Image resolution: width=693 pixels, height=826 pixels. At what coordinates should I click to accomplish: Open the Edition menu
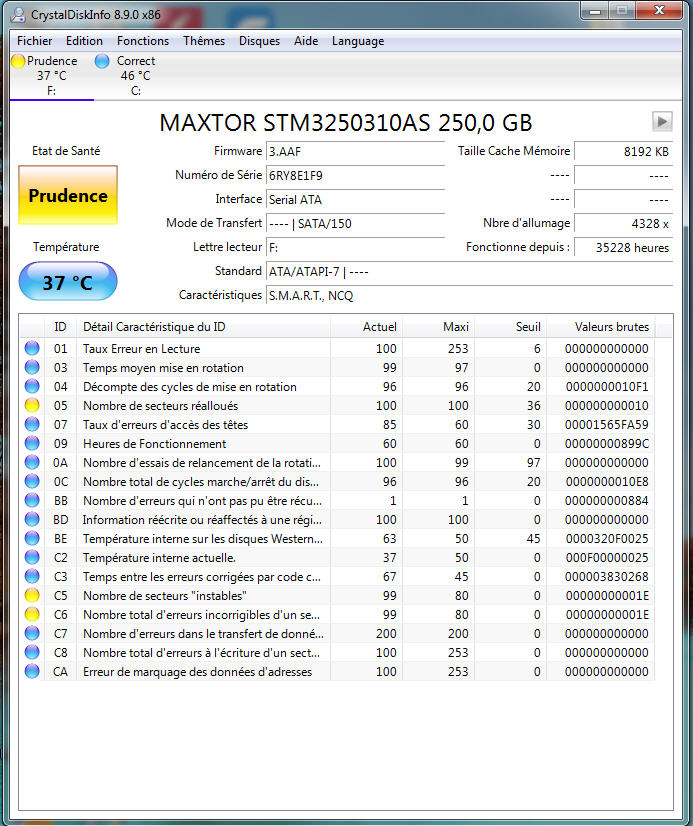[x=84, y=41]
